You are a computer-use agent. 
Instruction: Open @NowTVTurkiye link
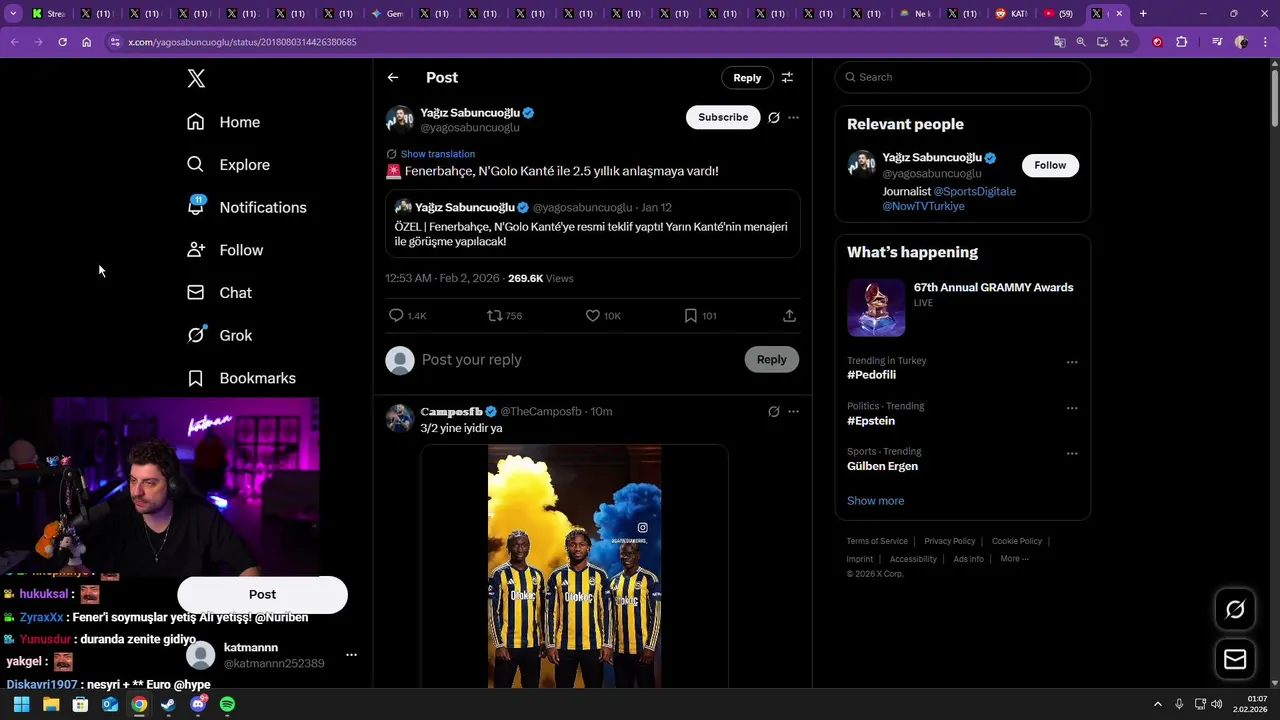pos(923,206)
